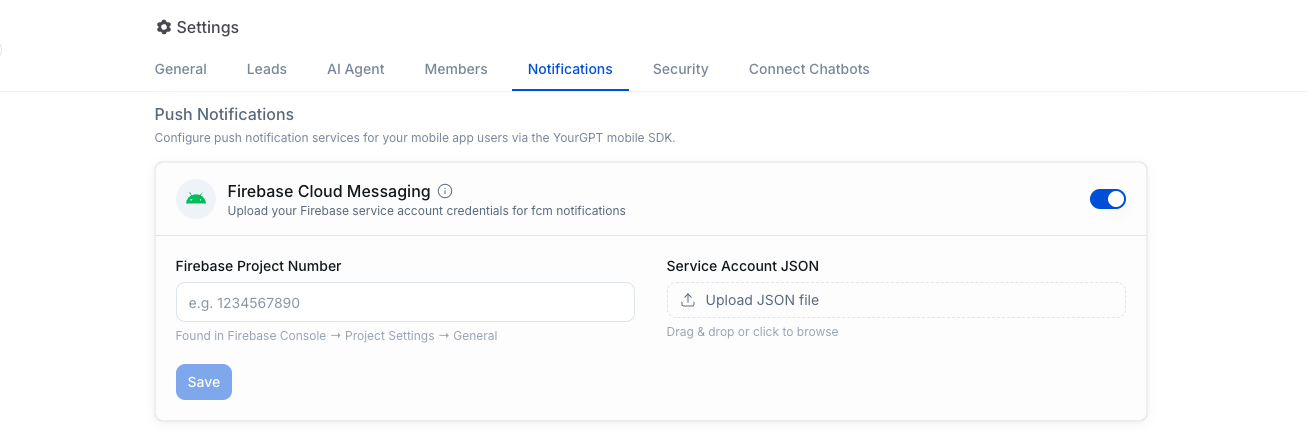Click the Upload JSON file dropzone
Screen dimensions: 1309x438
pyautogui.click(x=896, y=300)
